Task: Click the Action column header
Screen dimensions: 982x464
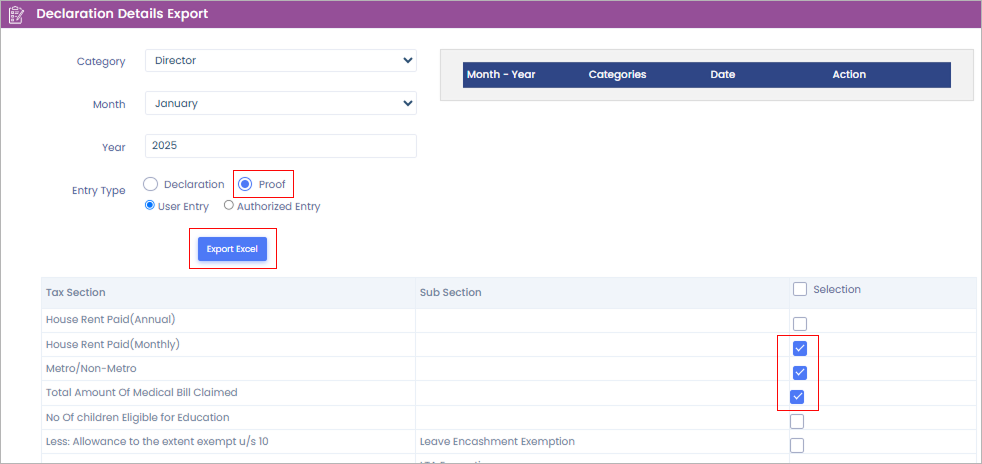Action: [x=849, y=75]
